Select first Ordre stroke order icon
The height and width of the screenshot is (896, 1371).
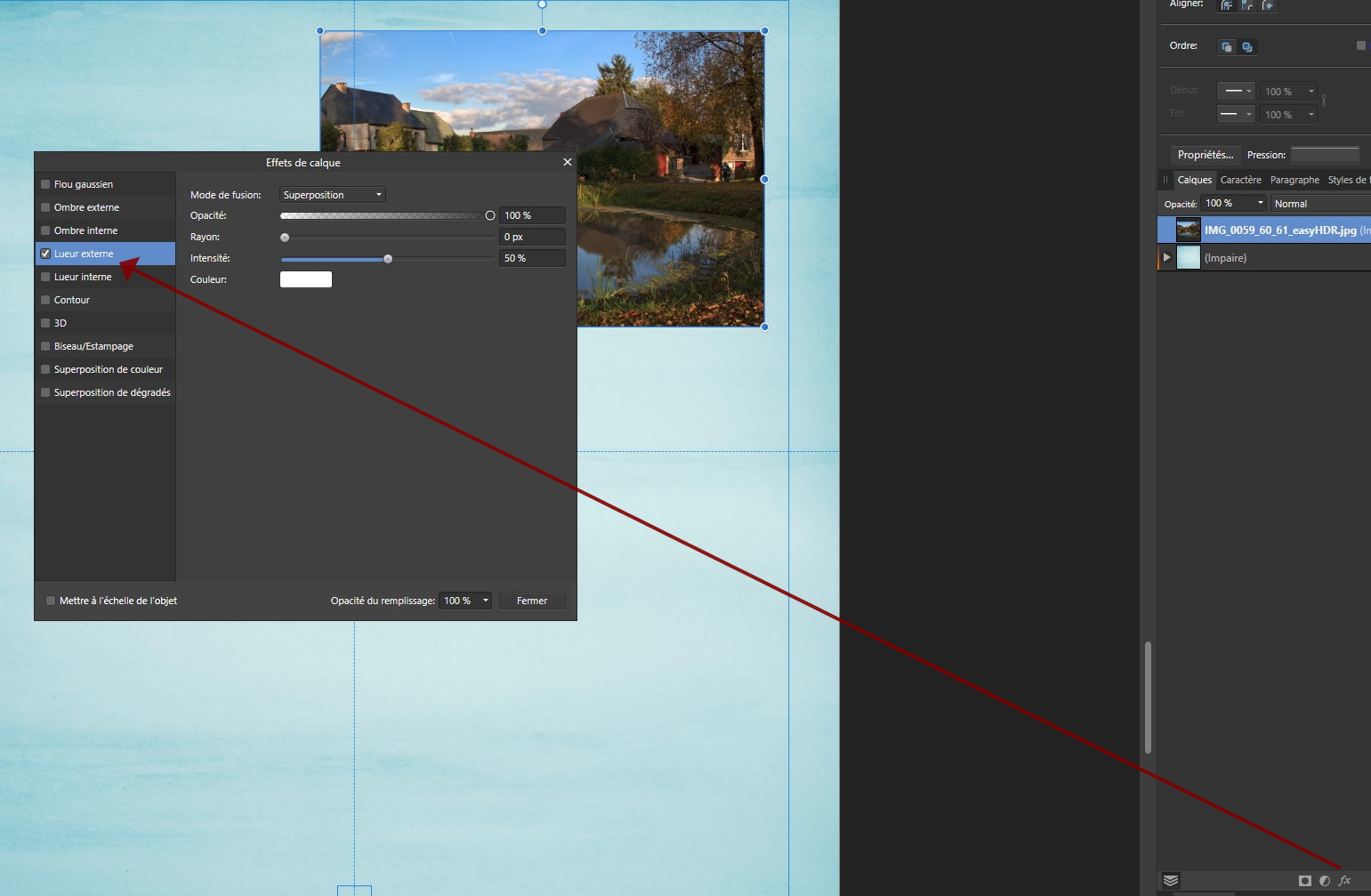tap(1227, 46)
